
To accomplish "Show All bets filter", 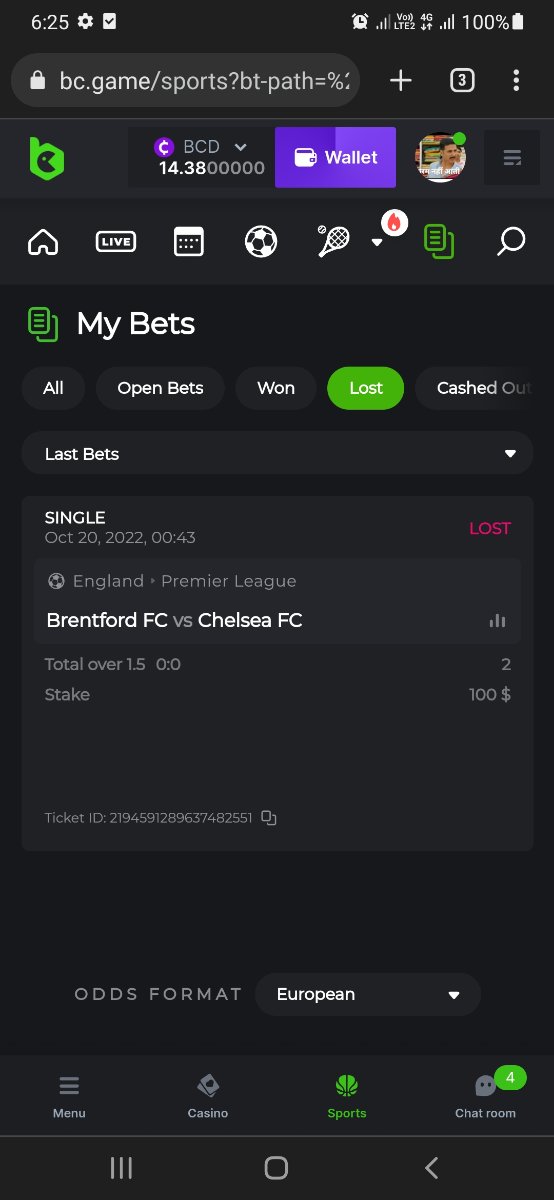I will click(54, 388).
